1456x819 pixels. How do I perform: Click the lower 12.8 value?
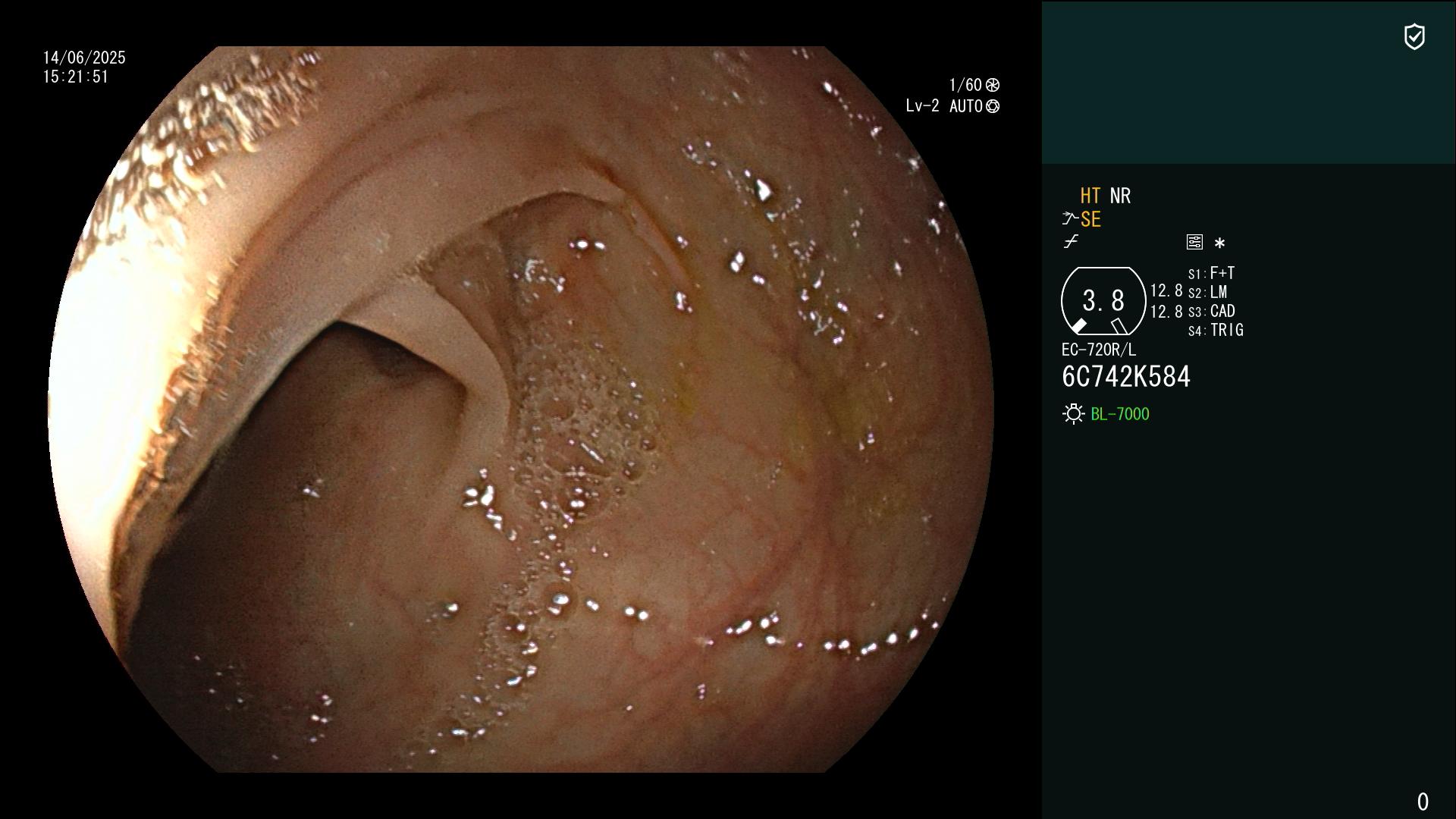(x=1166, y=312)
